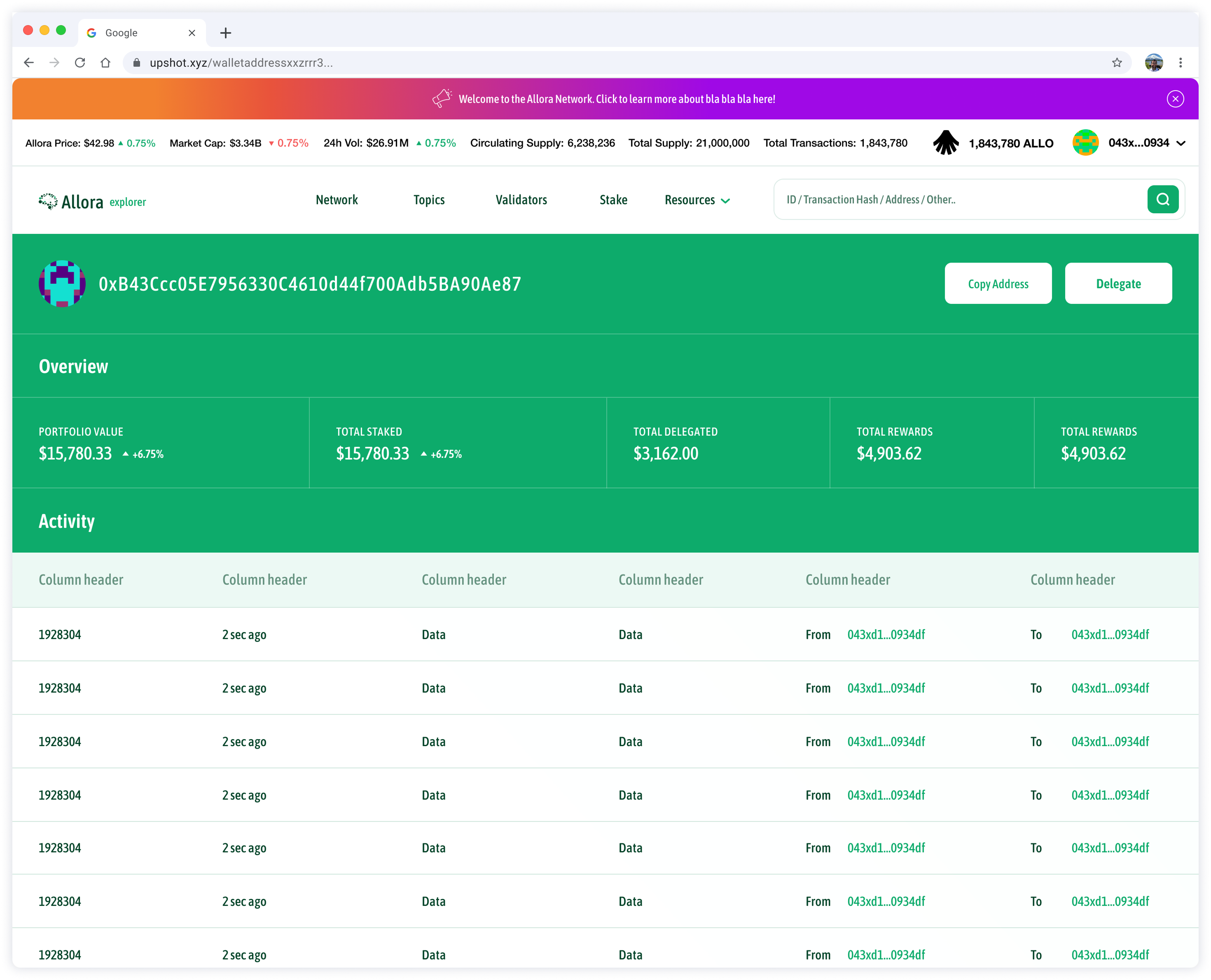Click the Total Transactions 1,843,780 stat
This screenshot has width=1211, height=980.
836,143
